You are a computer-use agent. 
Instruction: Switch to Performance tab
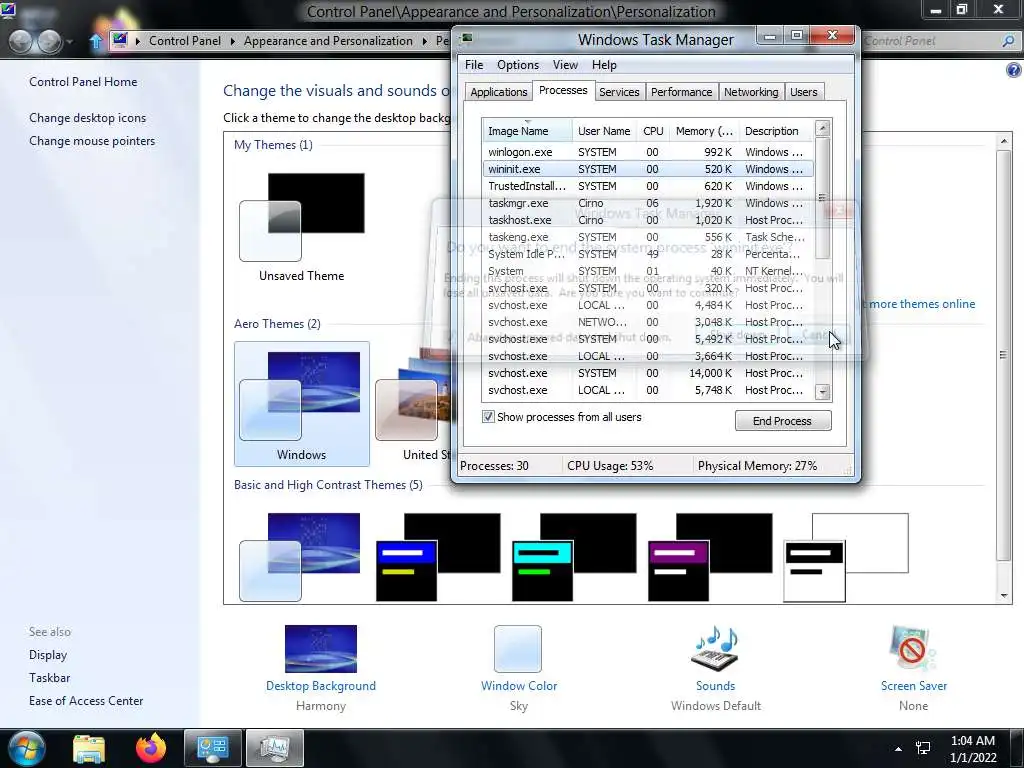pos(681,92)
